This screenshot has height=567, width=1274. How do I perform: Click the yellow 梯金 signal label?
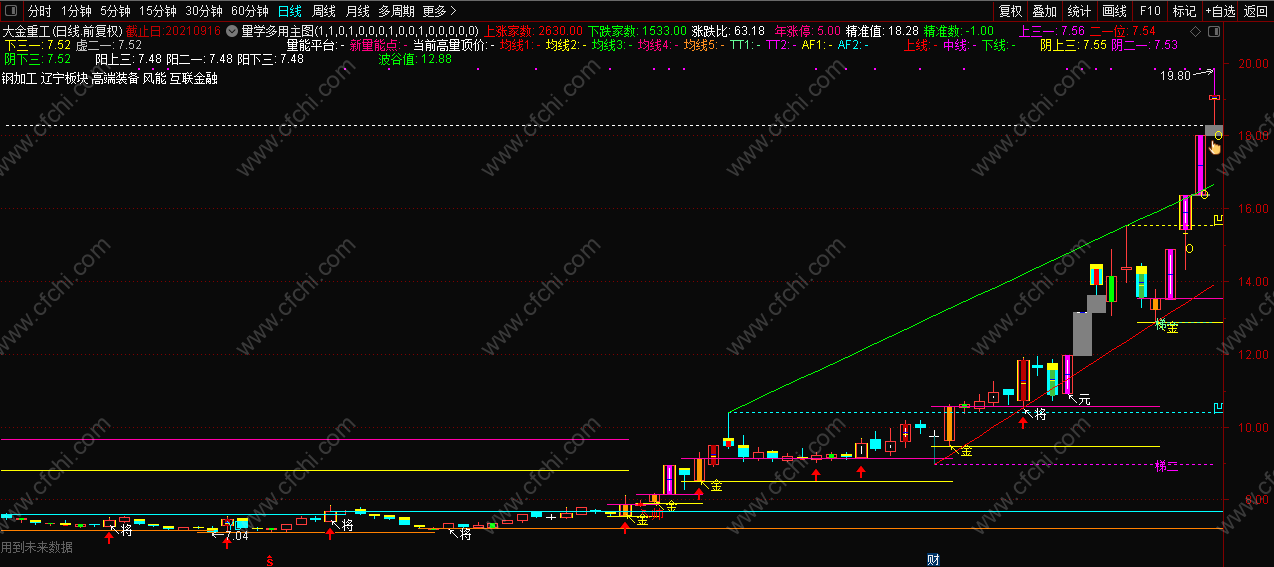click(x=1166, y=326)
